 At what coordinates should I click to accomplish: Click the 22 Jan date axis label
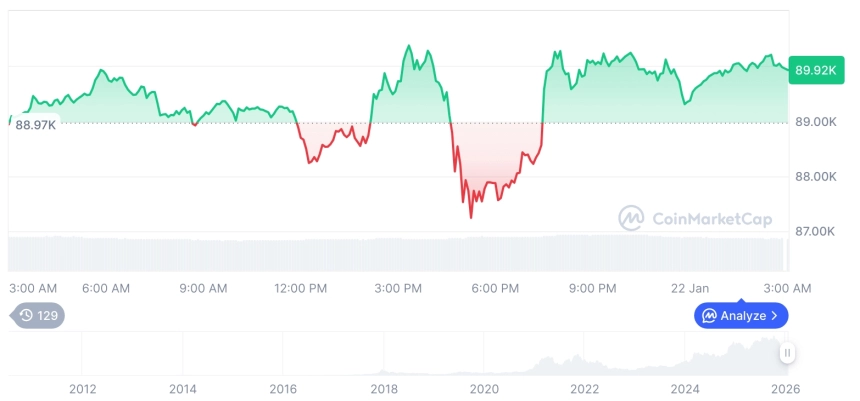point(690,288)
